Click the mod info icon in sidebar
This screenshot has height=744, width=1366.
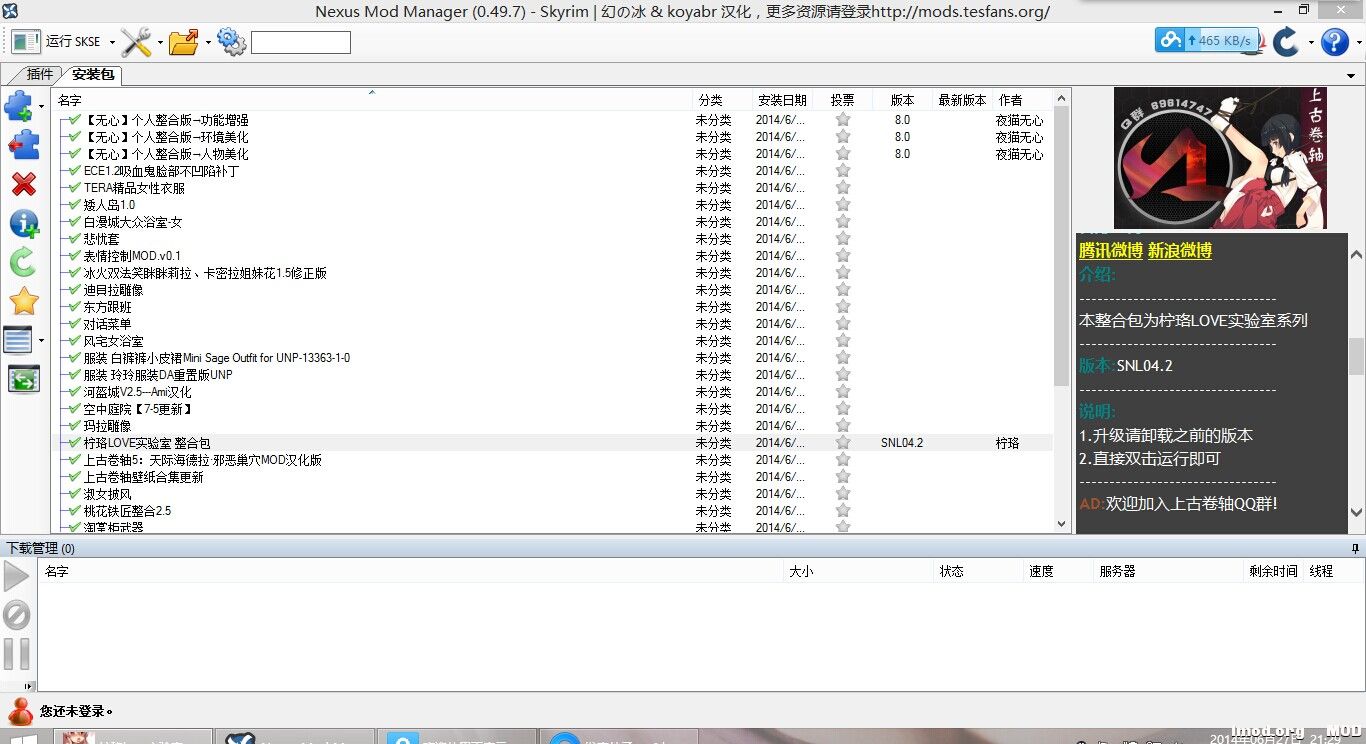pyautogui.click(x=23, y=224)
